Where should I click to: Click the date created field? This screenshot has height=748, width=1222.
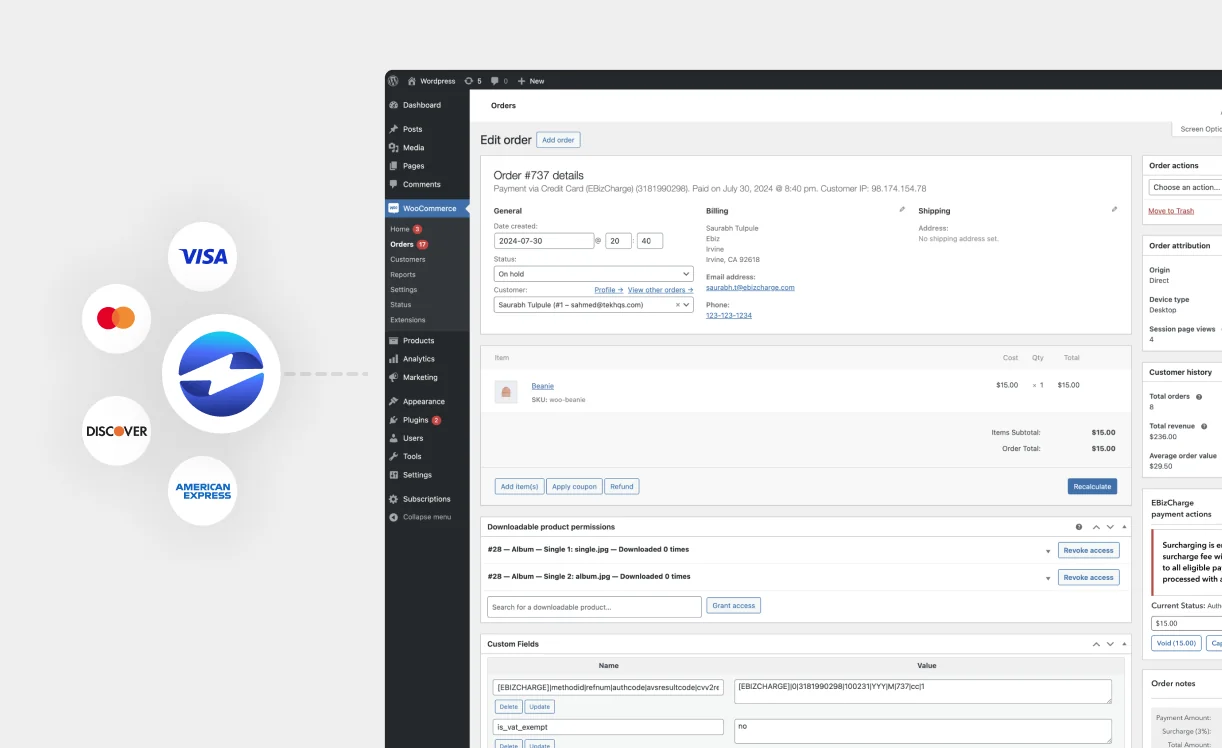click(544, 241)
